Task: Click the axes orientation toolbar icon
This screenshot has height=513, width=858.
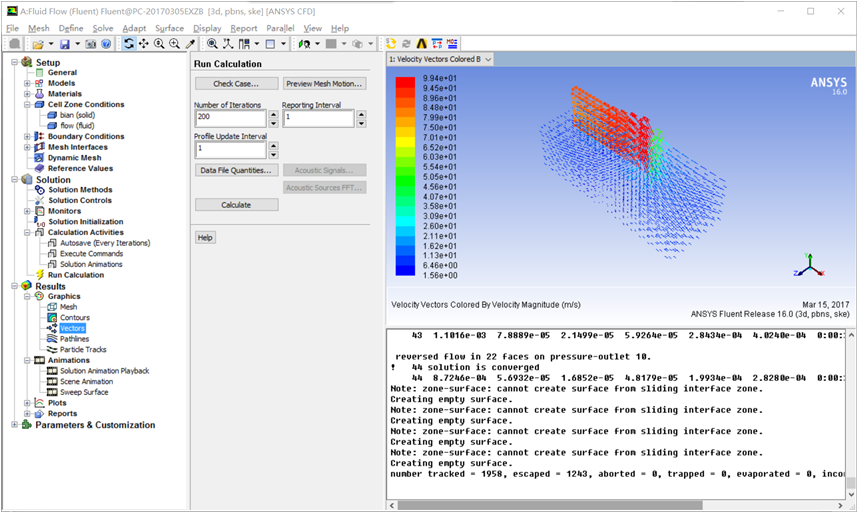Action: [x=228, y=44]
